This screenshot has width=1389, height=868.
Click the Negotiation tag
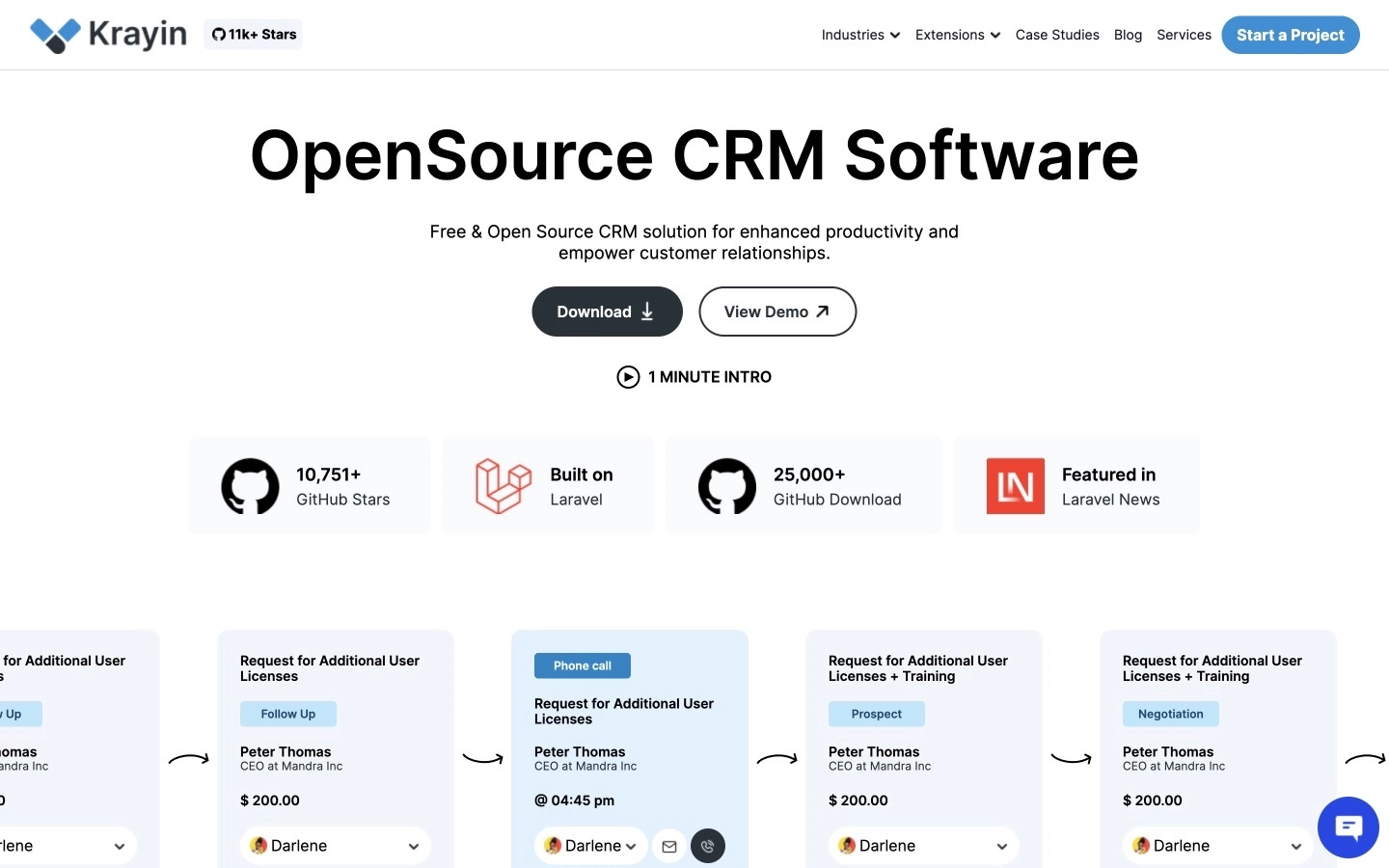pyautogui.click(x=1171, y=714)
